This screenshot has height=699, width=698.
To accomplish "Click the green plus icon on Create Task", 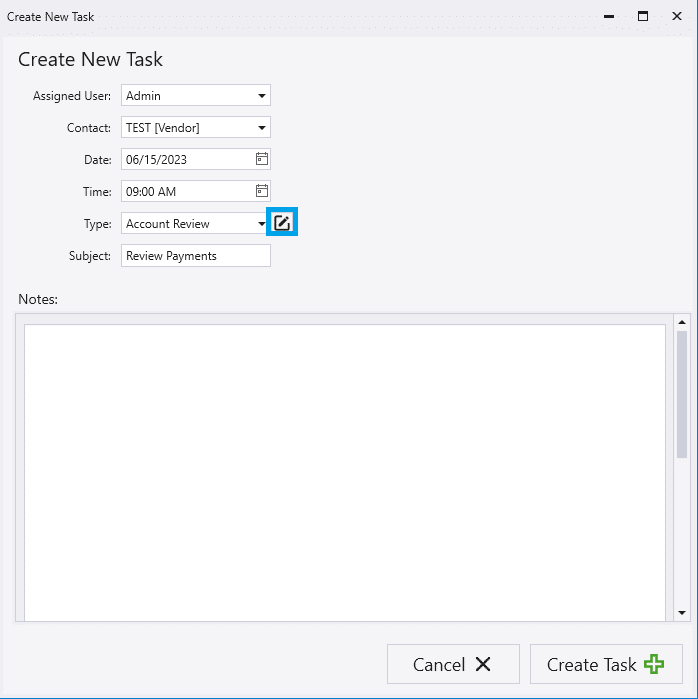I will tap(654, 664).
